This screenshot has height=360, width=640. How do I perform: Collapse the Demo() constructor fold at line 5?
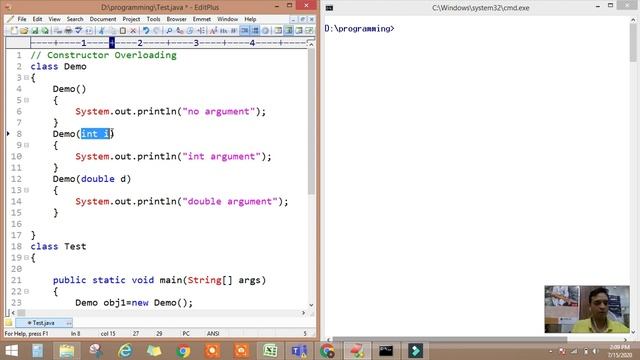27,100
